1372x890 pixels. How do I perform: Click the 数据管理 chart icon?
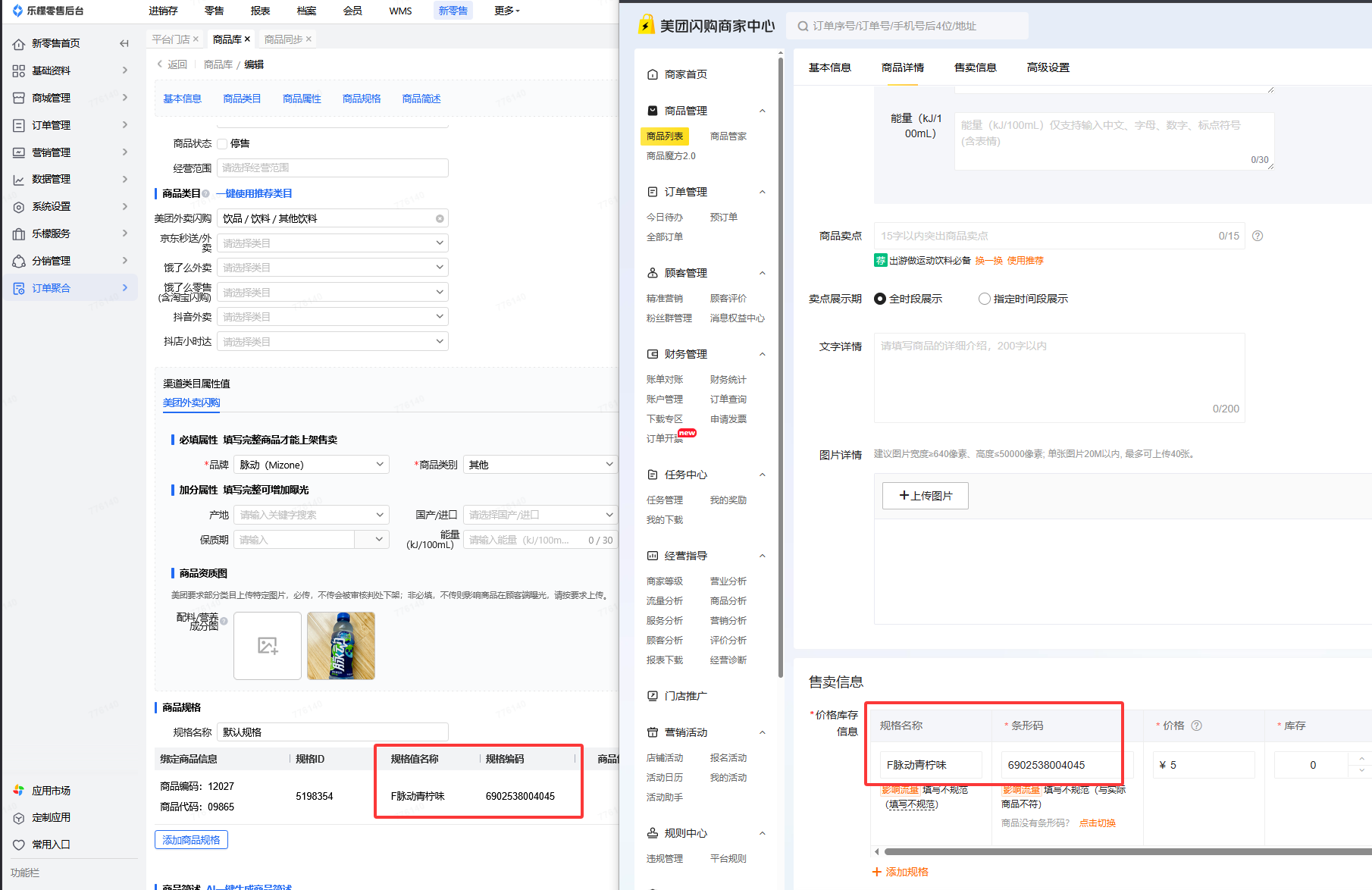coord(19,180)
